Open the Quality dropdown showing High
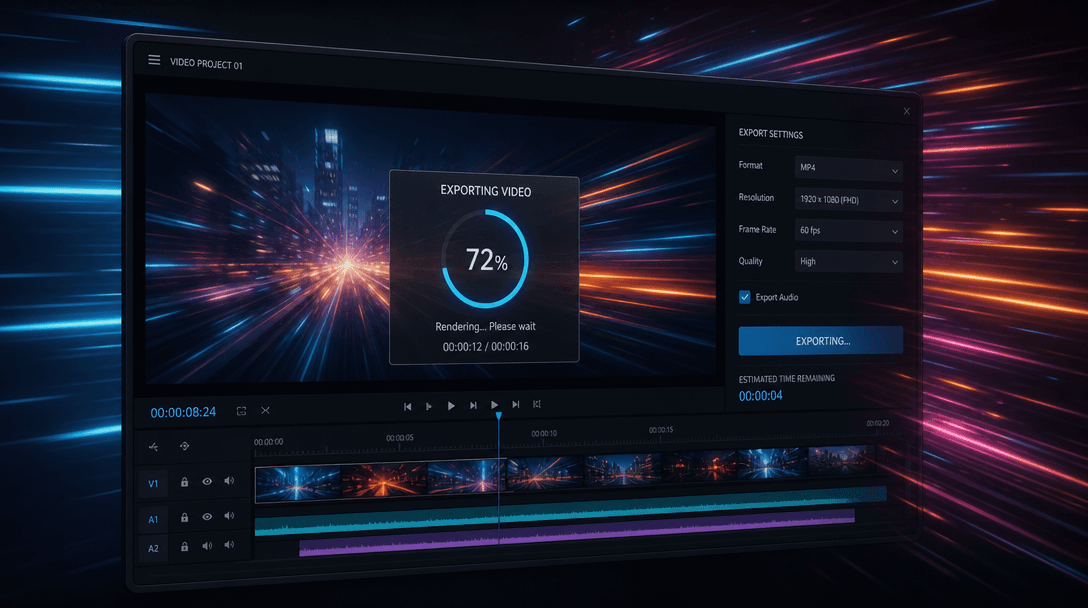Screen dimensions: 1088x608 [848, 262]
